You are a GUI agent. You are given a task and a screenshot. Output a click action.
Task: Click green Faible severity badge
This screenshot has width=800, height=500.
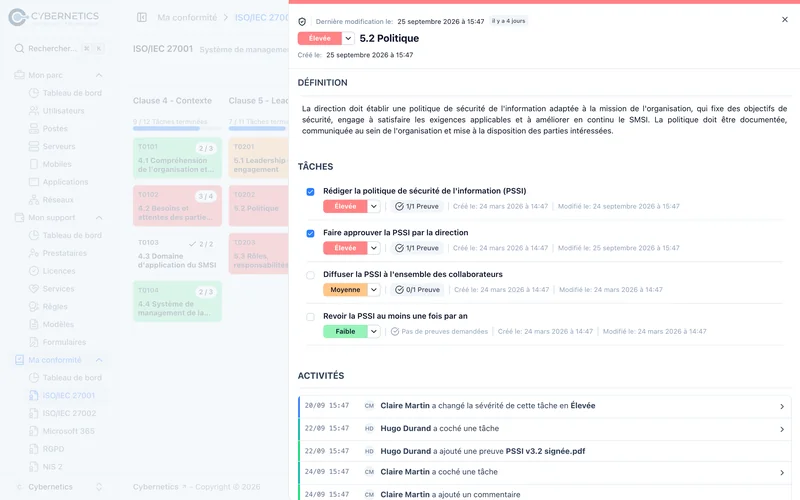click(345, 332)
